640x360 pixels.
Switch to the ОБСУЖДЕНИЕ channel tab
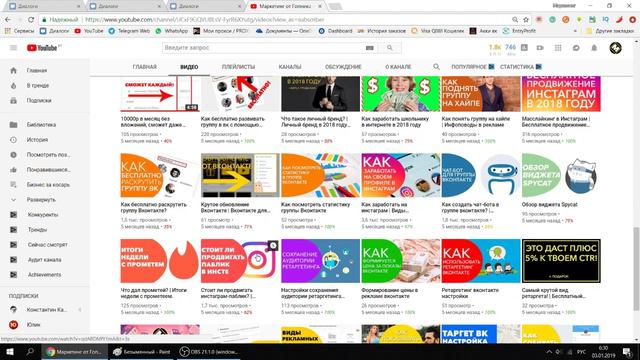pyautogui.click(x=343, y=67)
